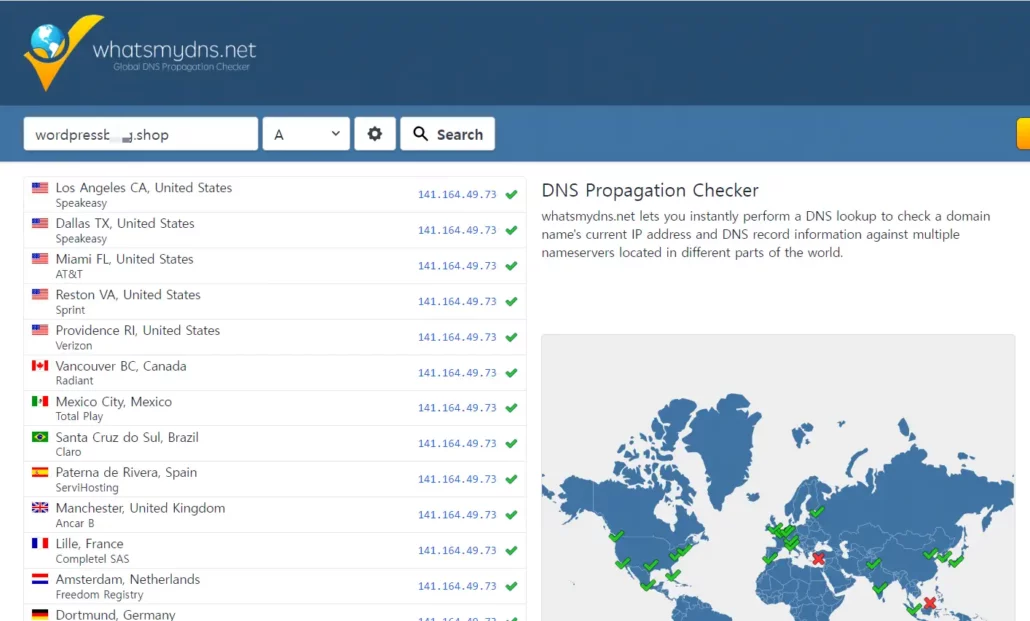The width and height of the screenshot is (1030, 621).
Task: Click the Total Play provider label
Action: 79,416
